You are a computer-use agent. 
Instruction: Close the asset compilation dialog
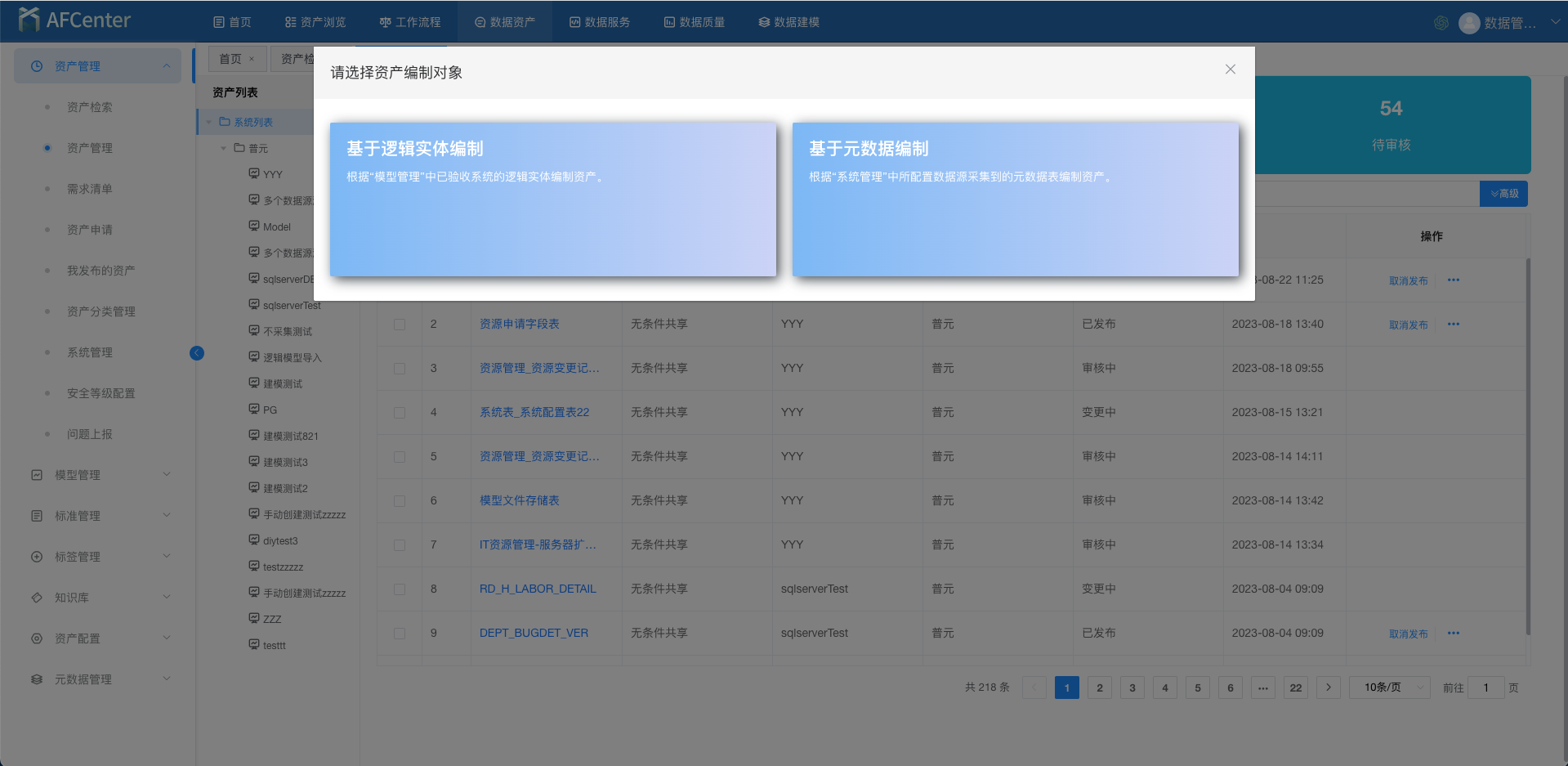click(x=1230, y=69)
